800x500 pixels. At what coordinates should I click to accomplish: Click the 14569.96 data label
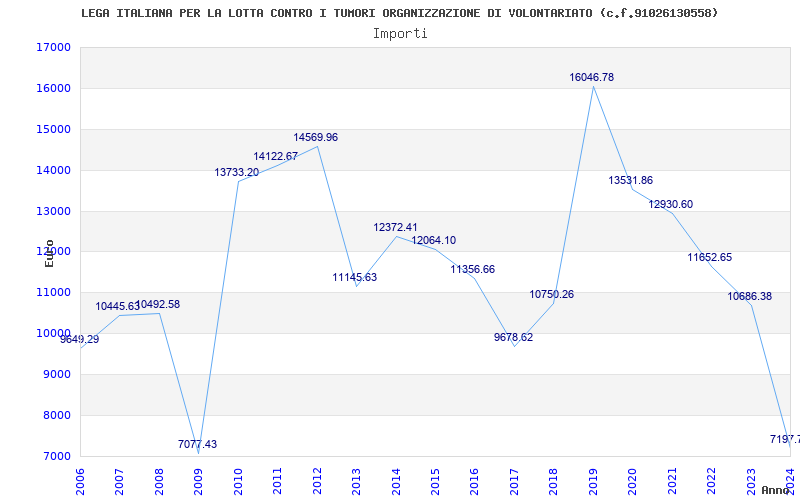click(x=315, y=138)
